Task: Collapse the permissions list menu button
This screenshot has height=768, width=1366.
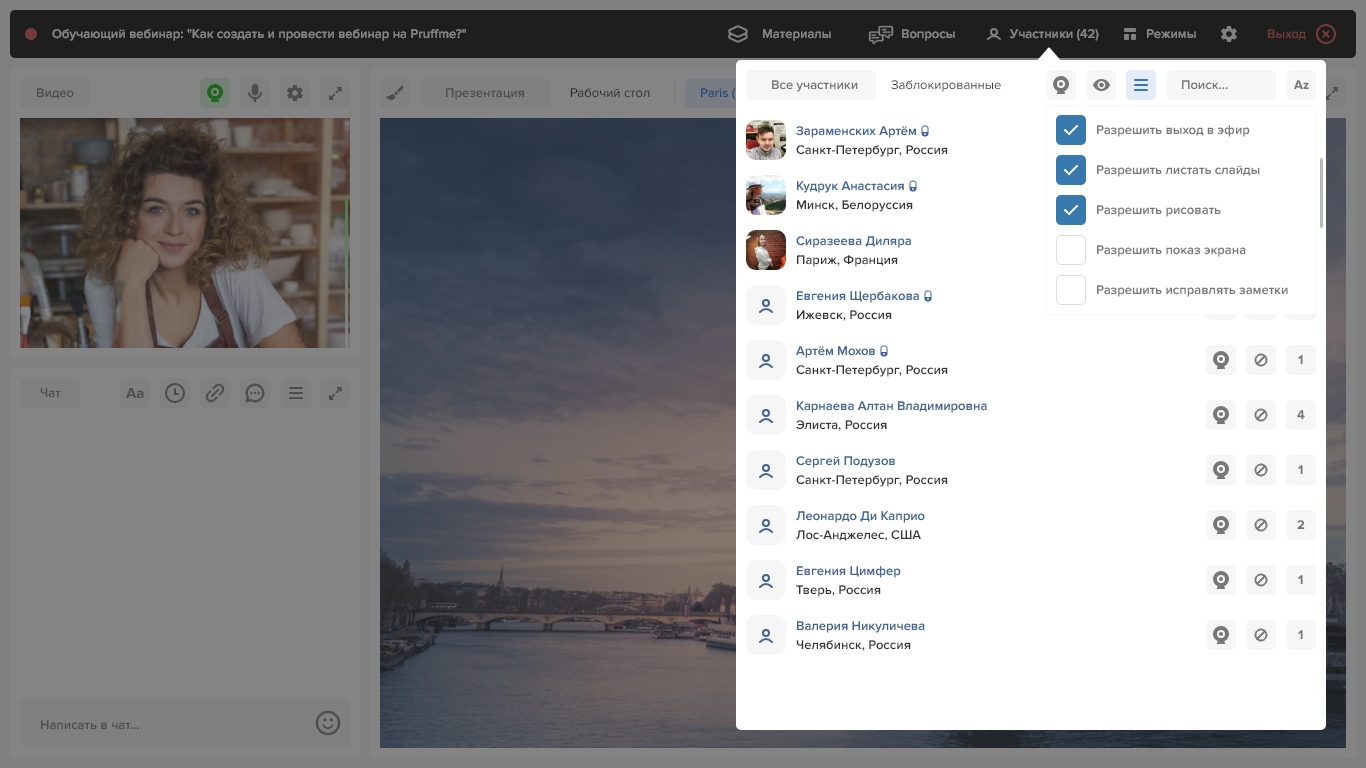Action: pyautogui.click(x=1141, y=85)
